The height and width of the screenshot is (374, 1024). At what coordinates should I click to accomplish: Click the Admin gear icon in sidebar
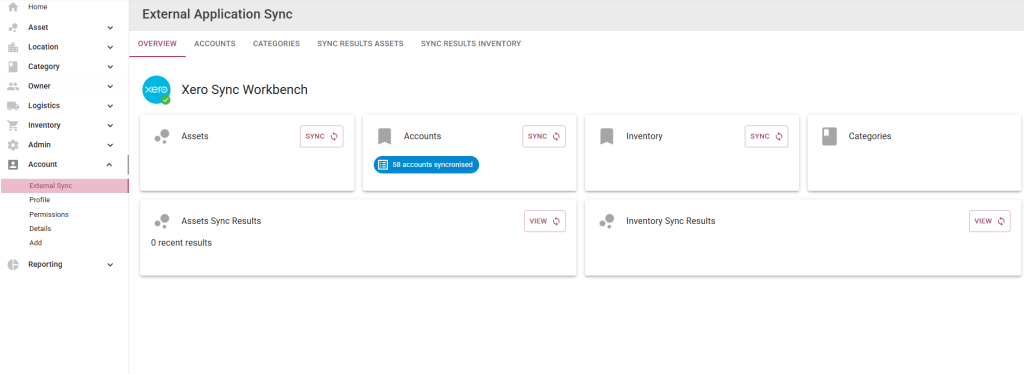[x=12, y=145]
